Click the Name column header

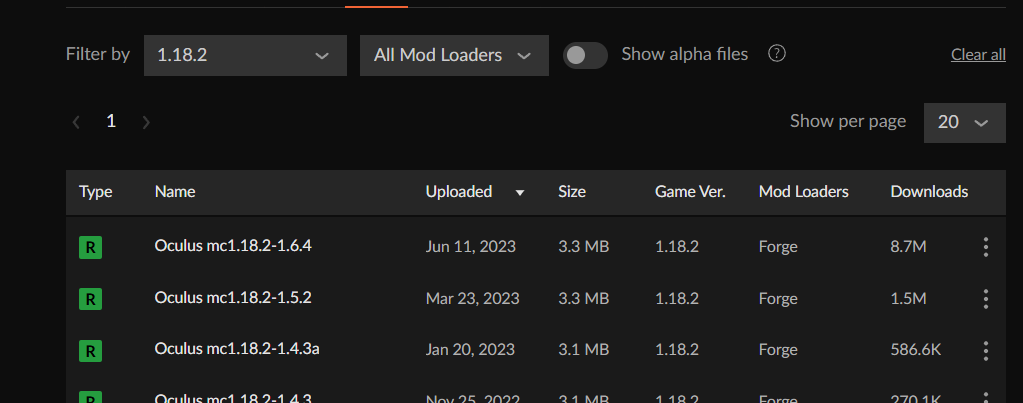pos(175,192)
